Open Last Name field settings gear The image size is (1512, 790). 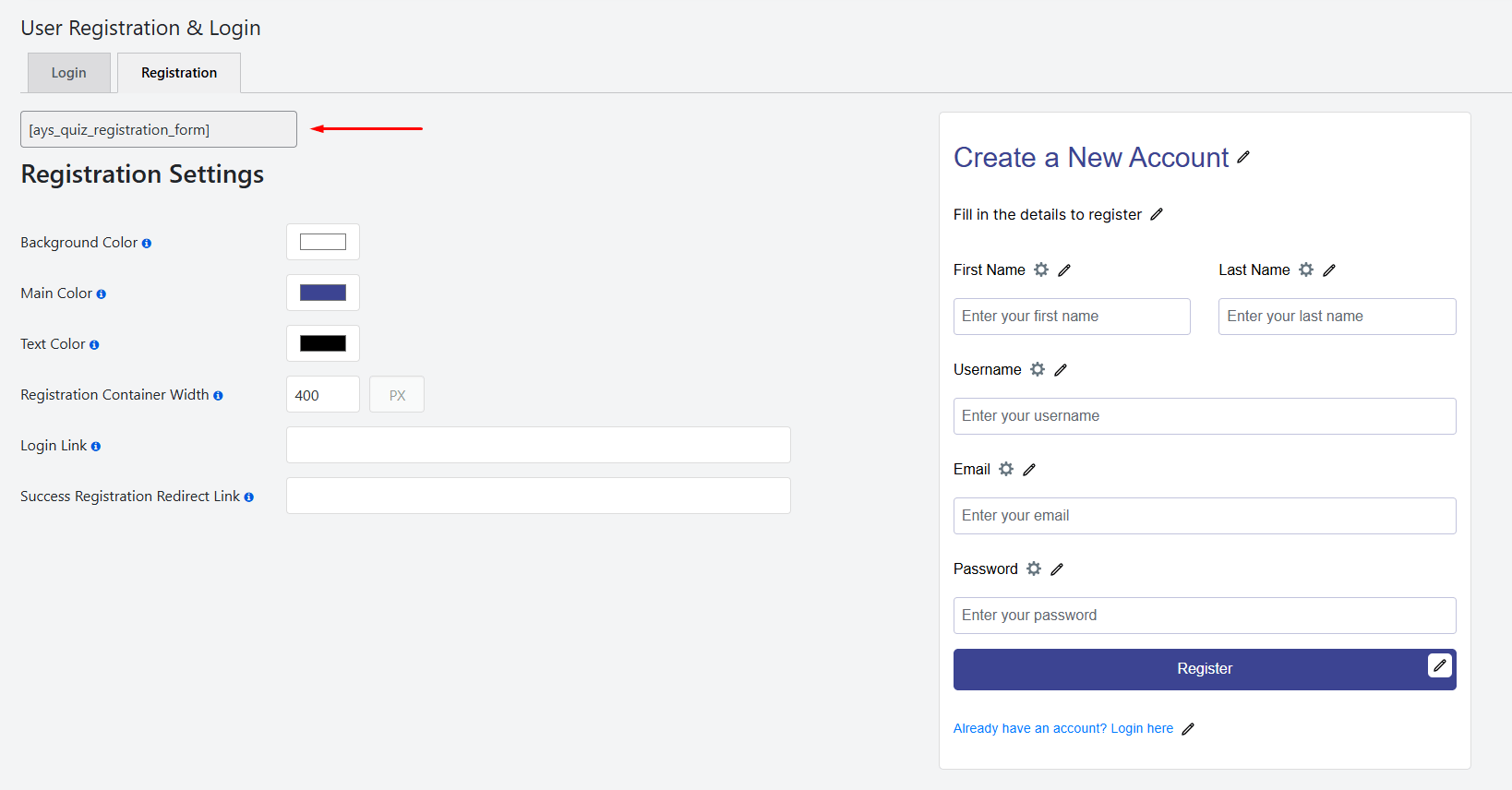pyautogui.click(x=1306, y=269)
